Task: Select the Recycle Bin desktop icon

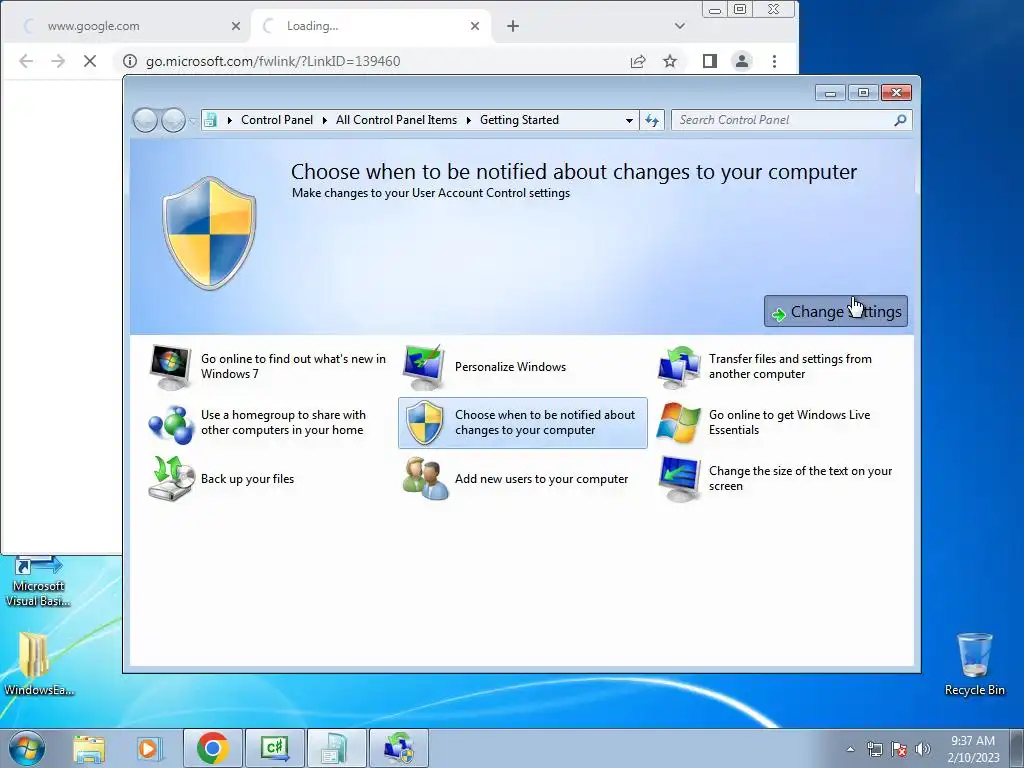Action: pos(974,664)
